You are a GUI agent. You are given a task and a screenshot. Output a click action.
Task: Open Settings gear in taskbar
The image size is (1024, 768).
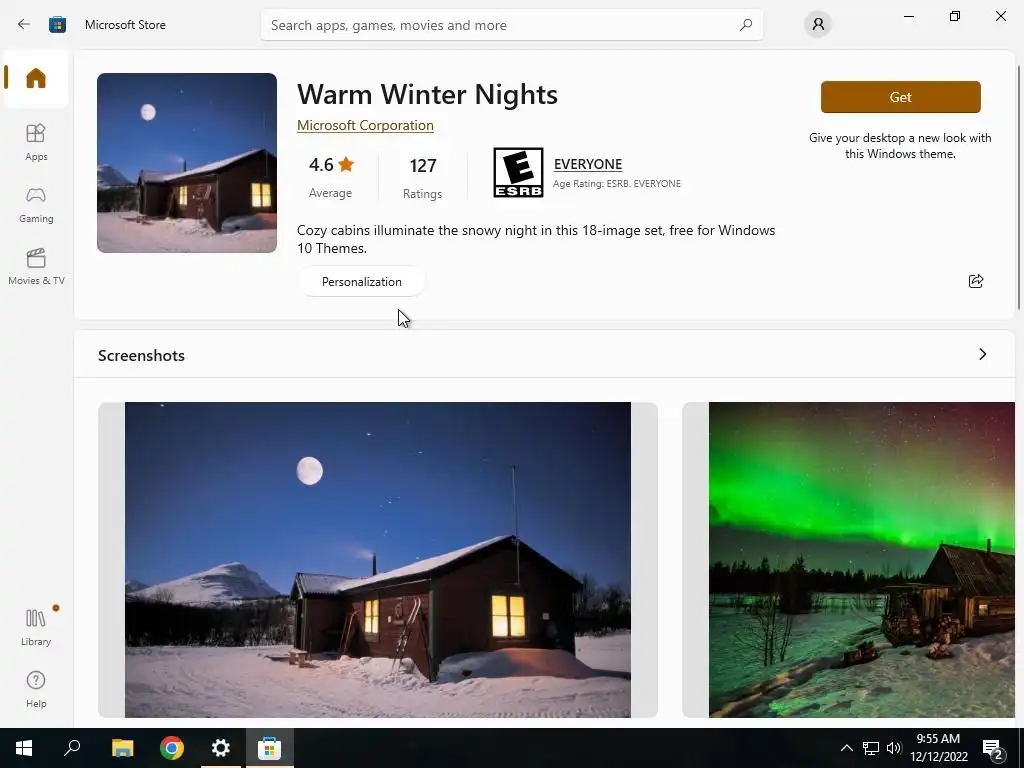[221, 748]
